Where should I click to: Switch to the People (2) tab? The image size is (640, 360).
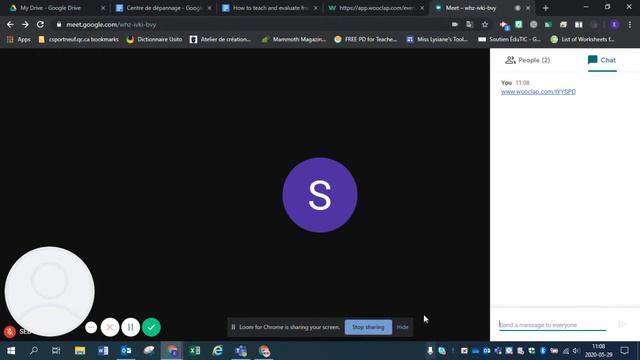point(528,60)
